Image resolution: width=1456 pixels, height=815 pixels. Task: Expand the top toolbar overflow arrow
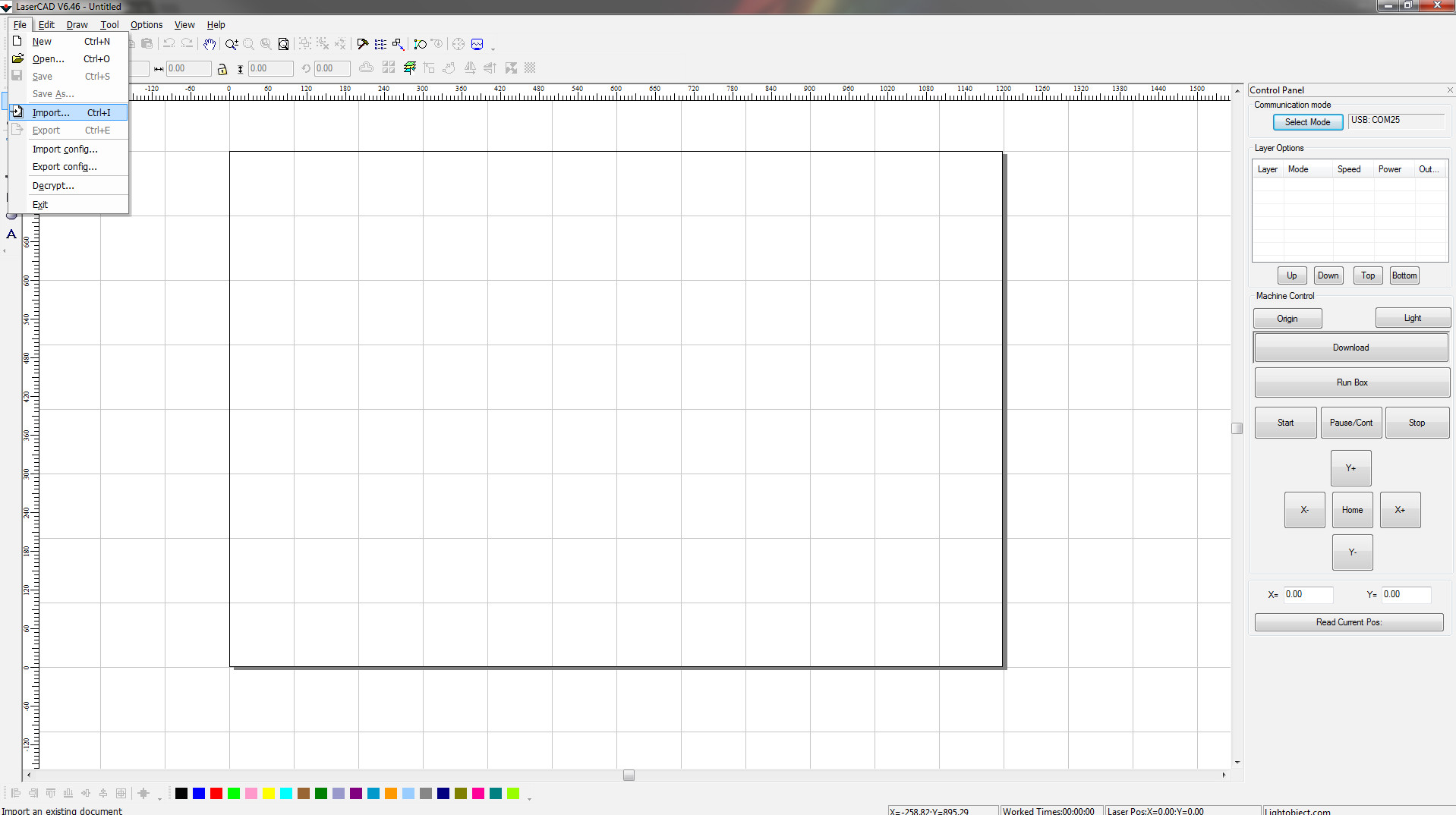(x=493, y=49)
